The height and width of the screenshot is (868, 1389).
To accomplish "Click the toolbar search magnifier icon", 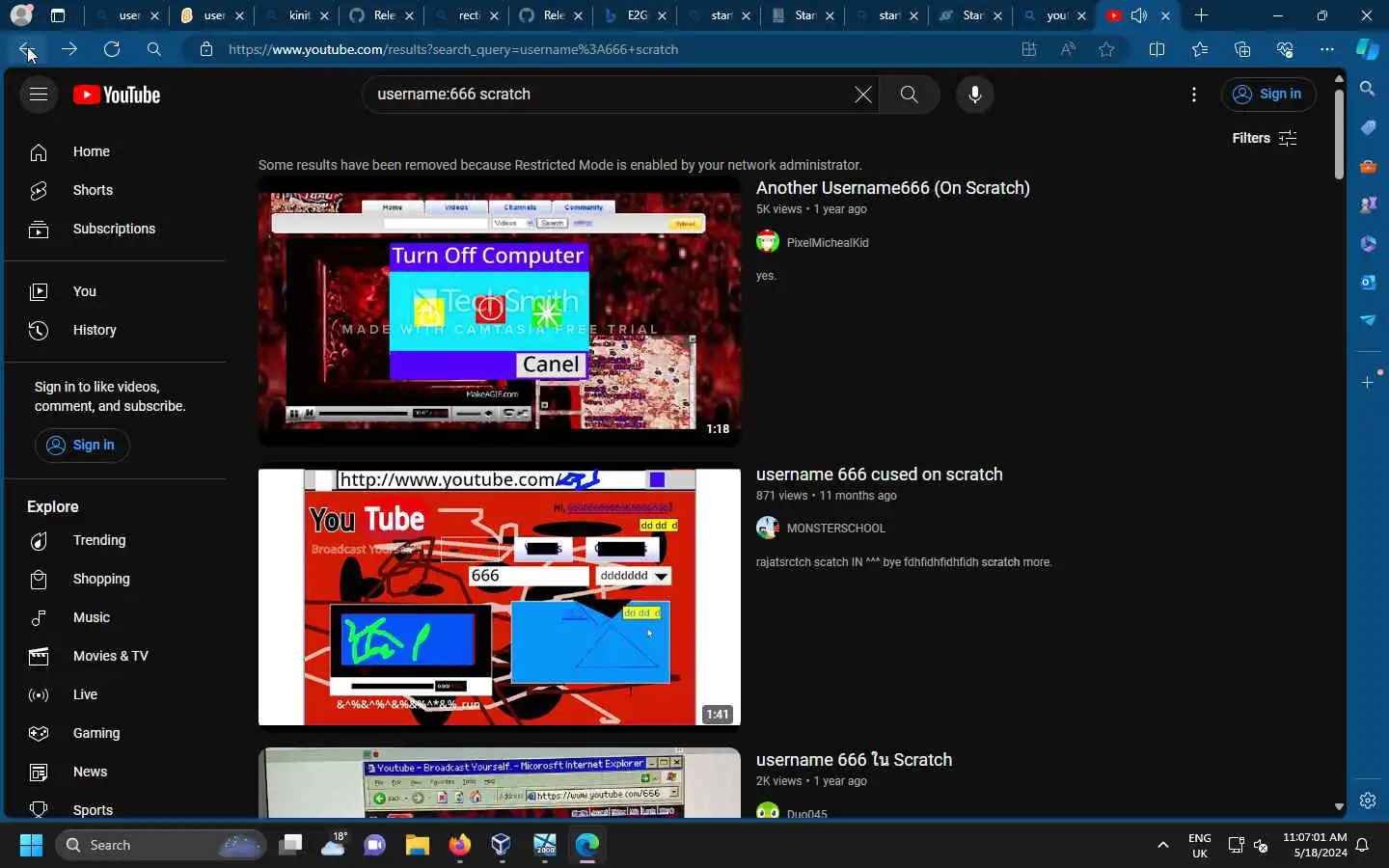I will [154, 49].
